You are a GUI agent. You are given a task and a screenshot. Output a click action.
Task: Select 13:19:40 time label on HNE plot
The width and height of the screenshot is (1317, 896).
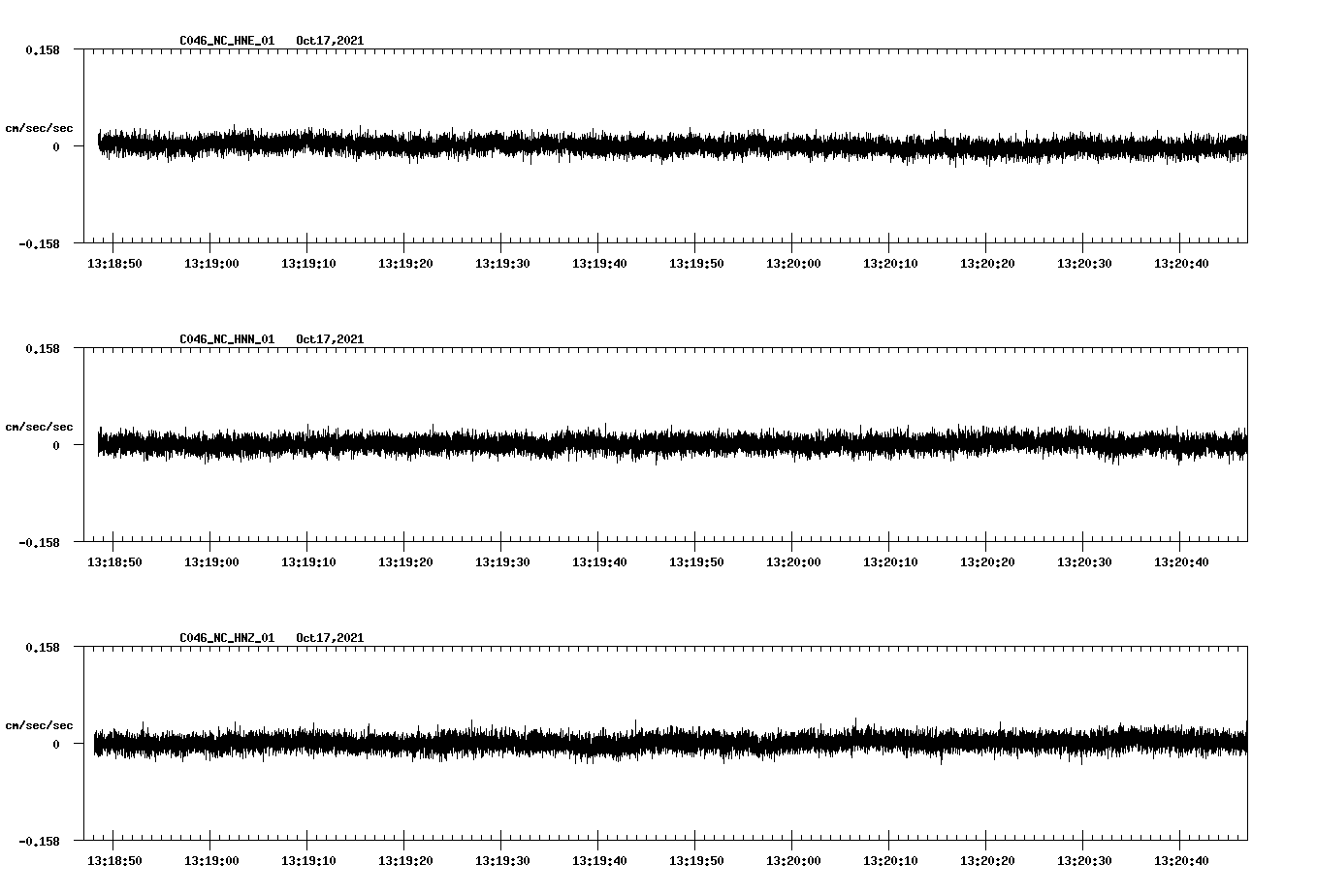tap(599, 263)
